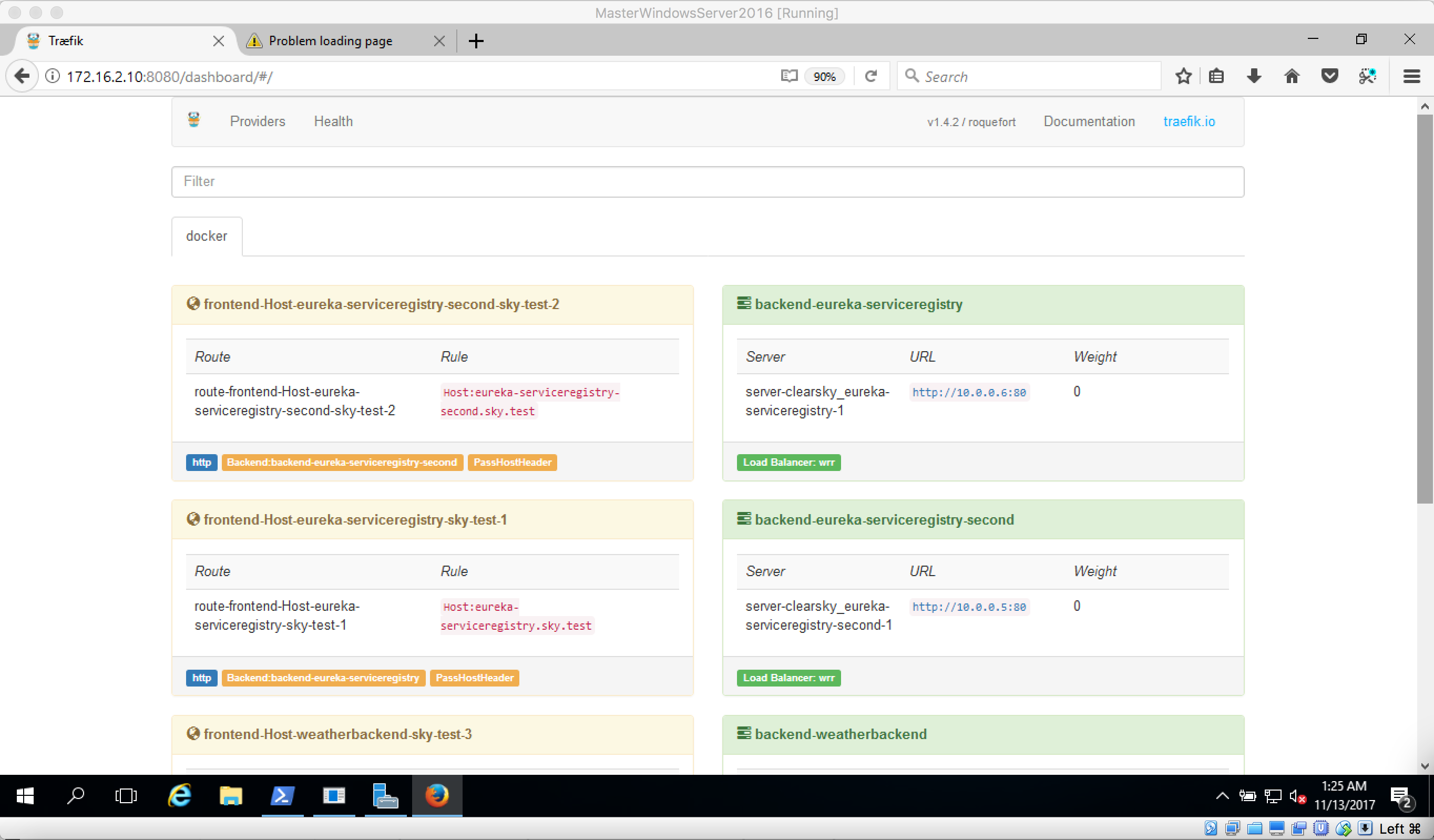Open the Firefox hamburger menu
The width and height of the screenshot is (1434, 840).
tap(1411, 76)
